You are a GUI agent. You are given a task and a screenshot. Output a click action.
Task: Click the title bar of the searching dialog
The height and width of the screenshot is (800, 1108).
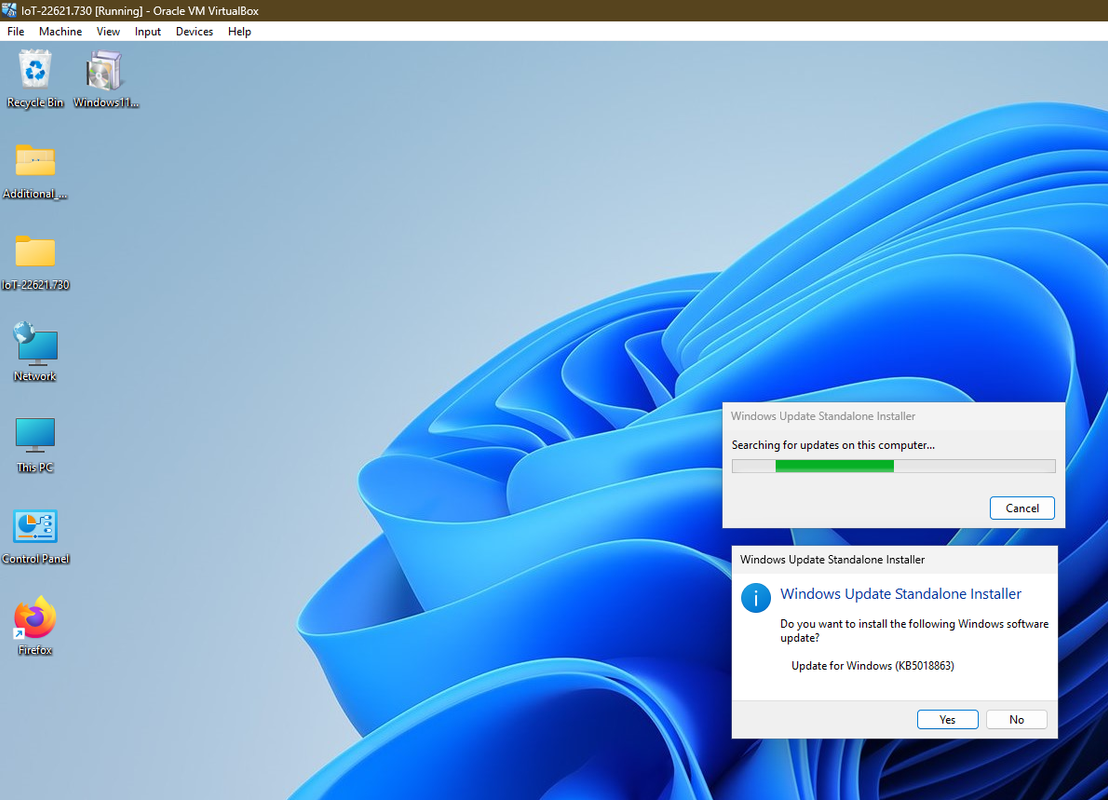coord(893,416)
